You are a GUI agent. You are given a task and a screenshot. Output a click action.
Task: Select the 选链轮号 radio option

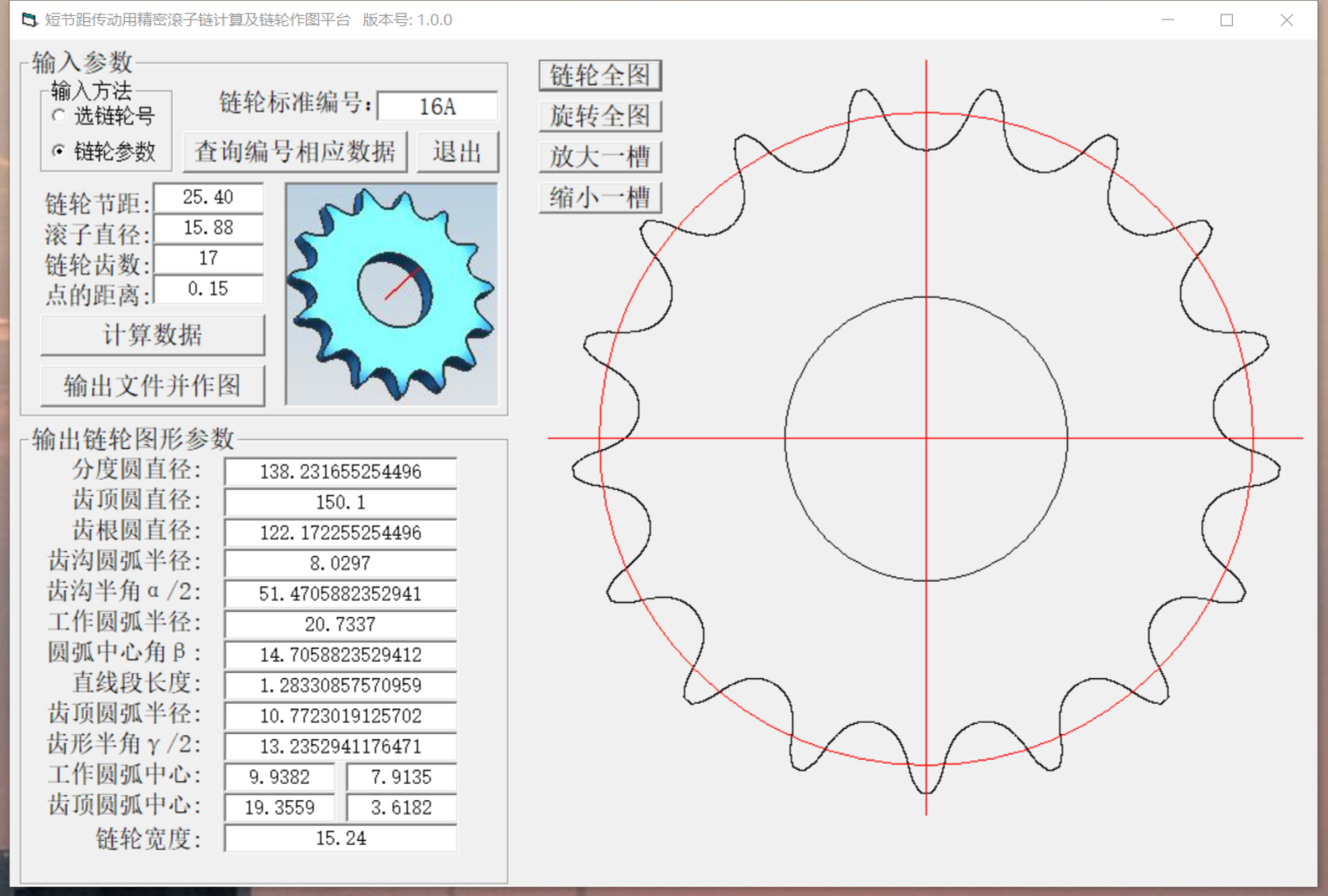tap(103, 116)
